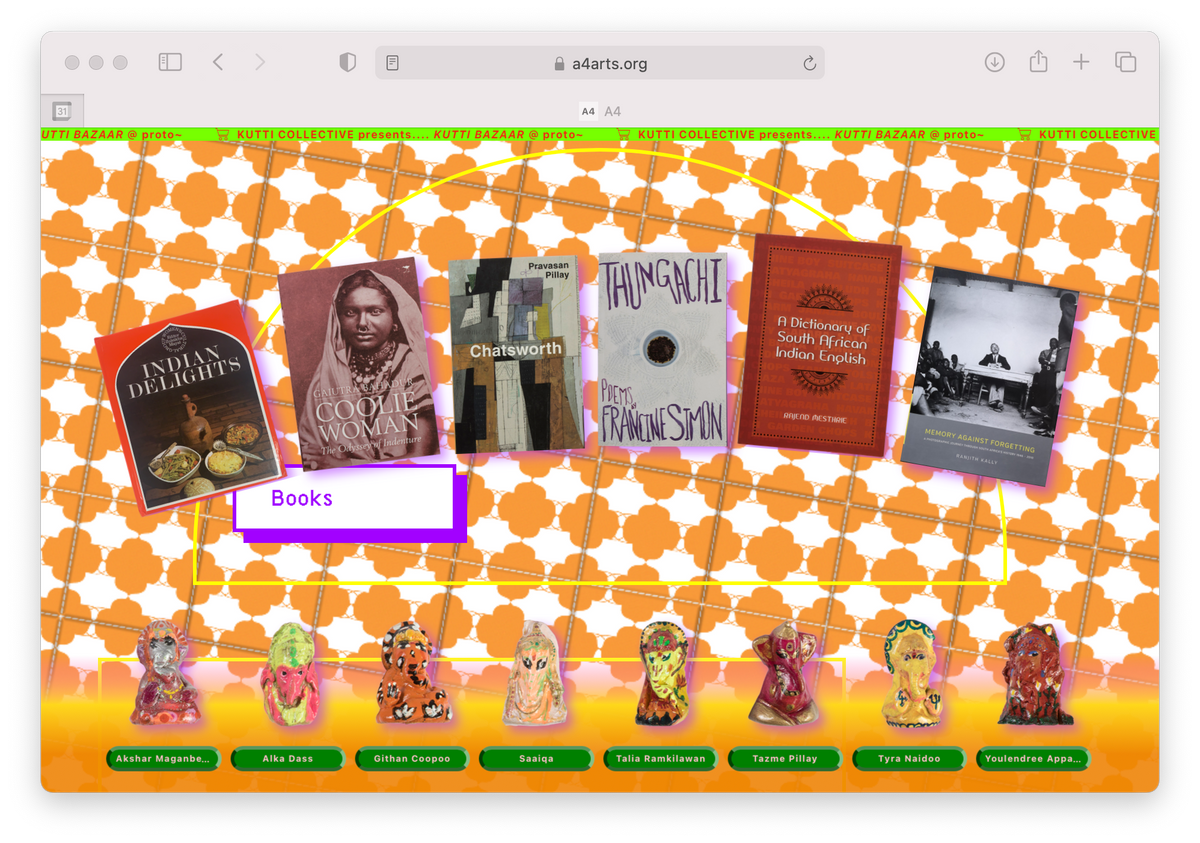Click the calendar widget showing 31
The image size is (1200, 843).
pos(63,111)
